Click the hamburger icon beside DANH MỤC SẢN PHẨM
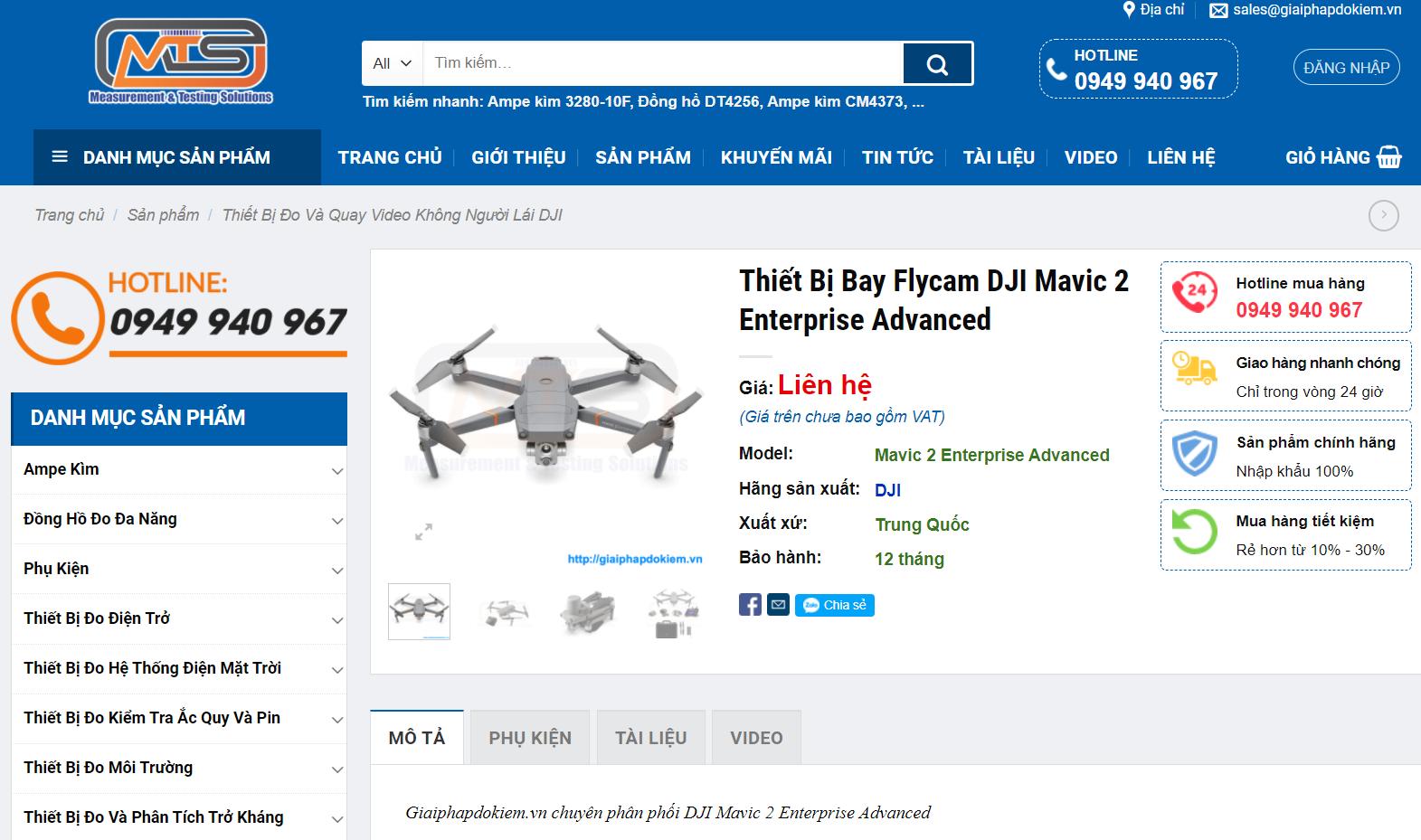Viewport: 1421px width, 840px height. pyautogui.click(x=60, y=156)
